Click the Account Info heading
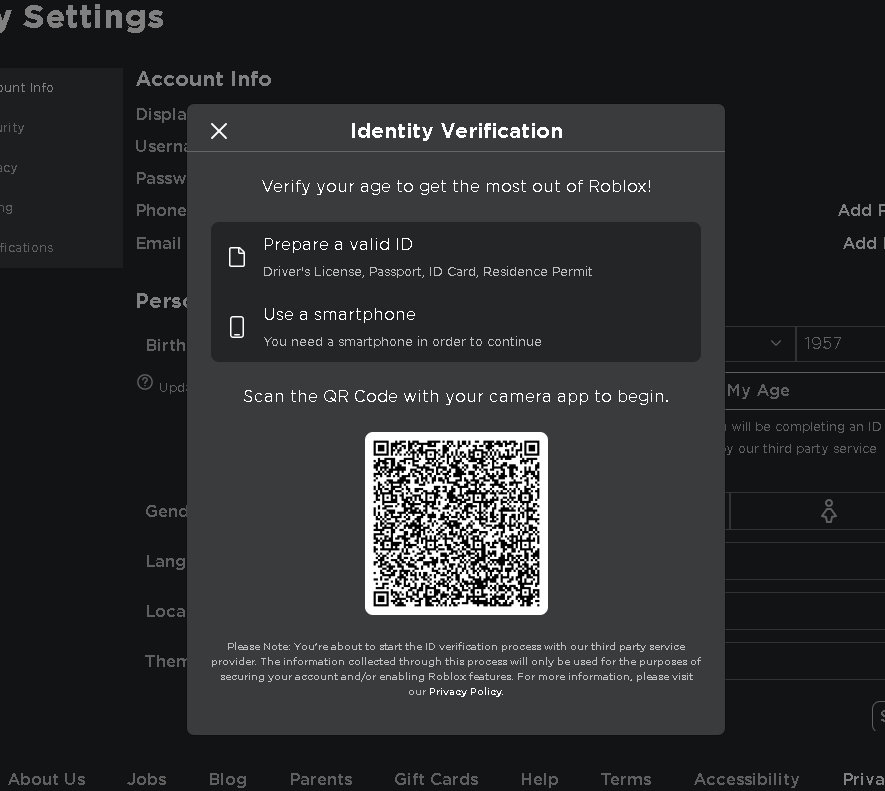 [x=204, y=79]
